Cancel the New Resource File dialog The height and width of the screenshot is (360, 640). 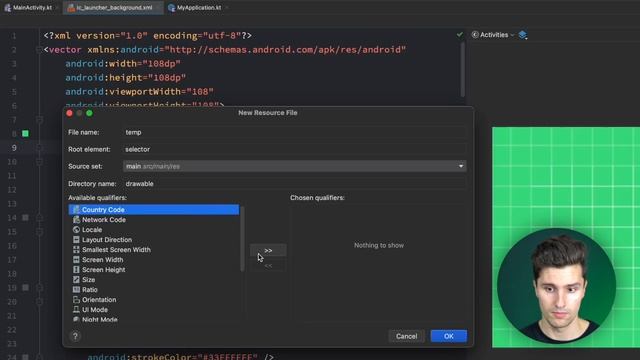click(407, 336)
